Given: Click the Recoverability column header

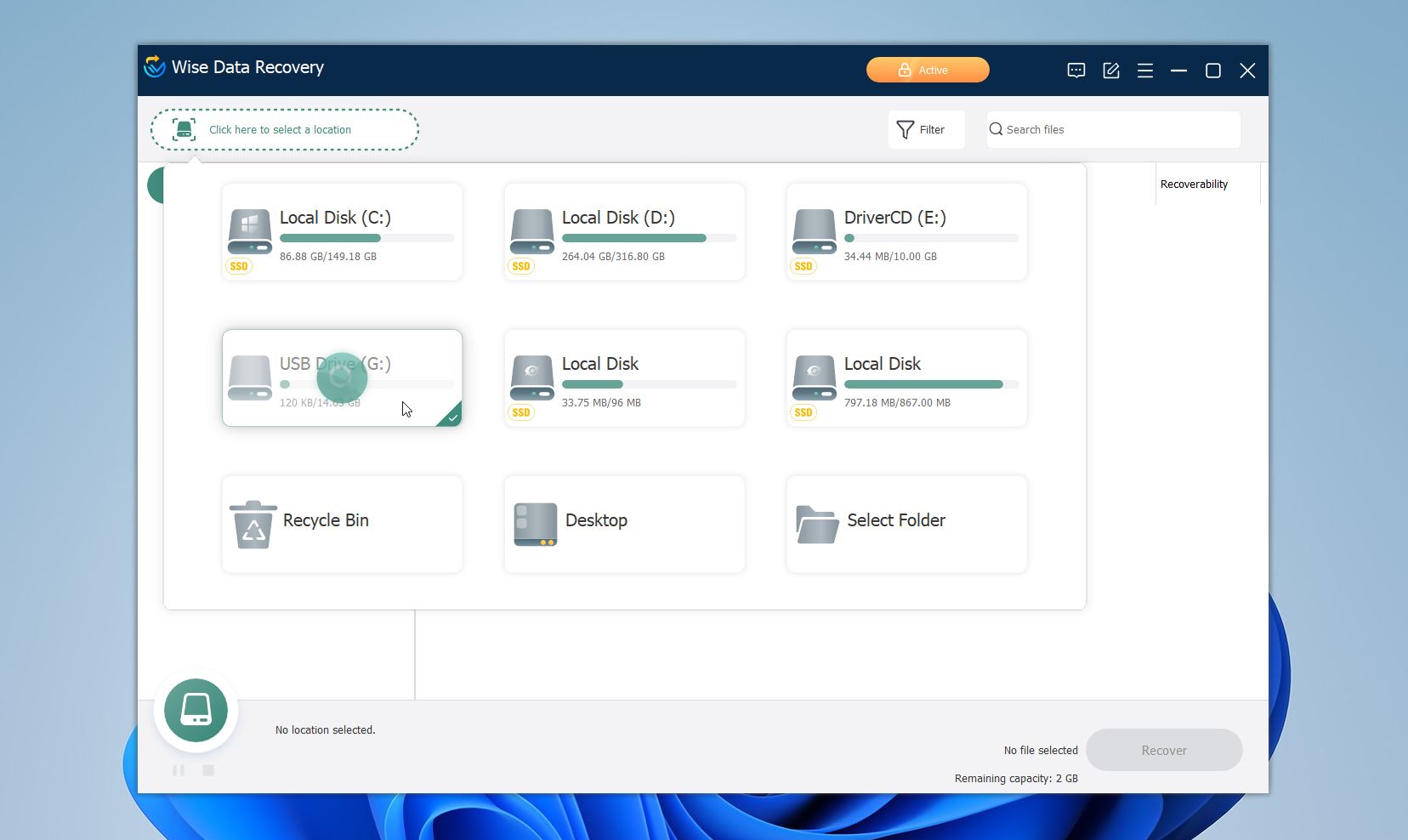Looking at the screenshot, I should (x=1194, y=184).
